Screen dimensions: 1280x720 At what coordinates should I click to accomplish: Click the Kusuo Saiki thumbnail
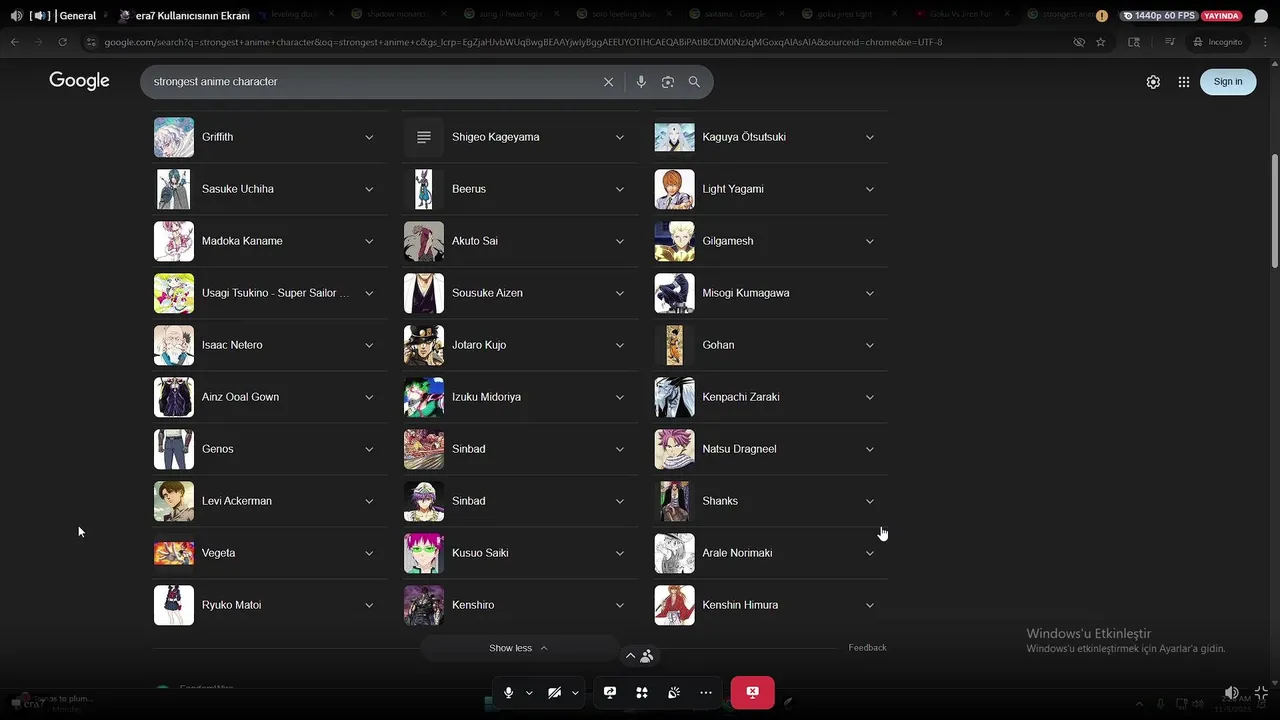[424, 553]
